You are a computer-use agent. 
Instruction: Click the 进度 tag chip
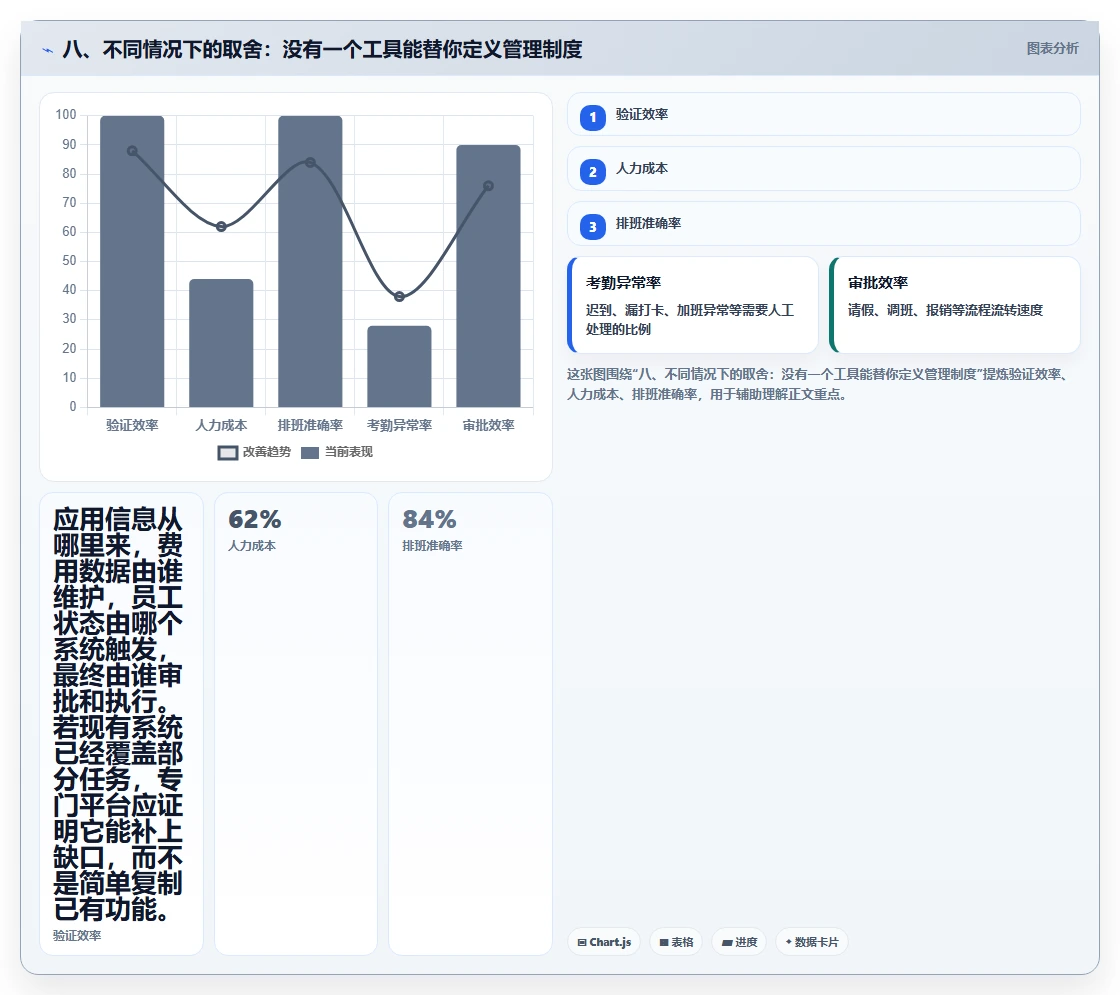click(x=739, y=942)
